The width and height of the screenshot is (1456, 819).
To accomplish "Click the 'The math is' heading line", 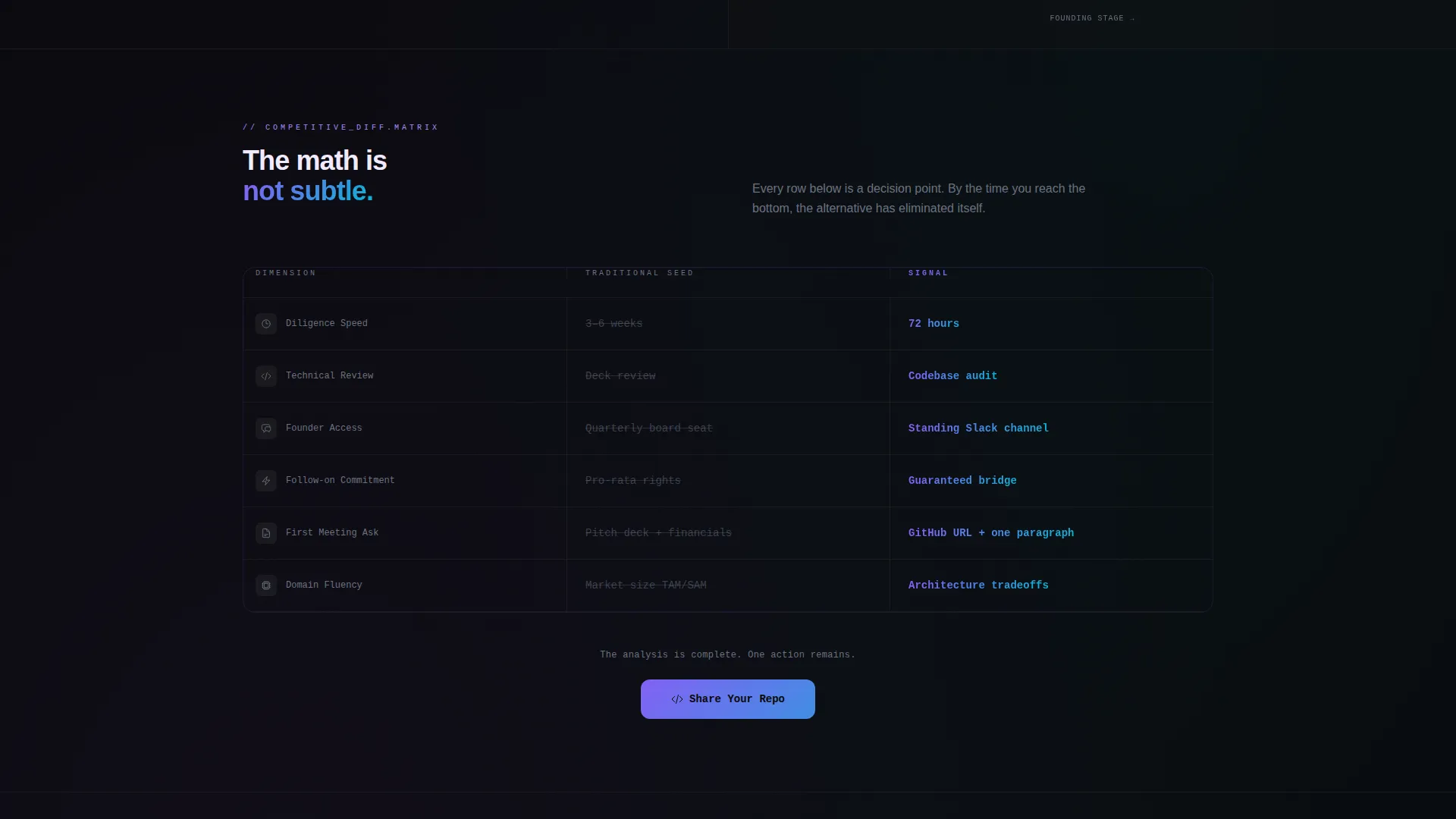I will (315, 161).
